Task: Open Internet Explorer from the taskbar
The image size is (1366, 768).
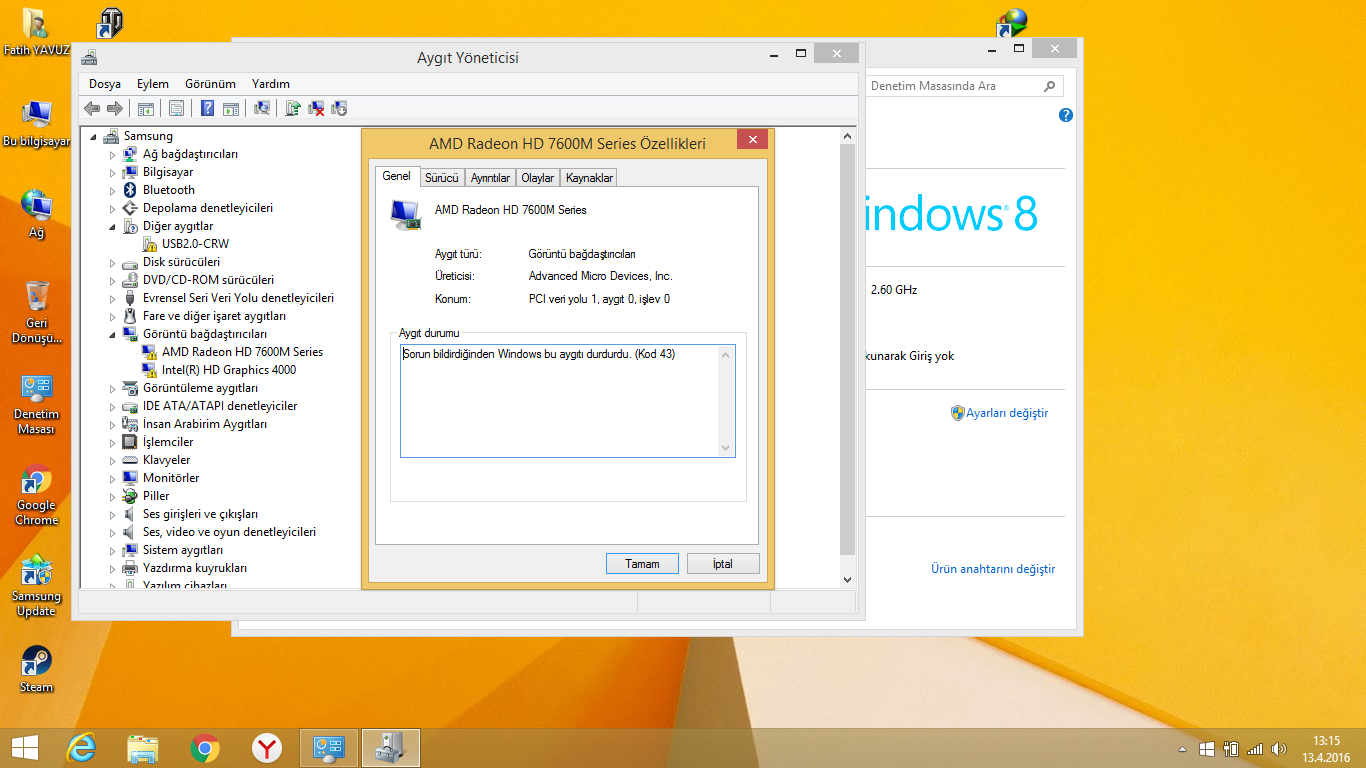Action: point(81,748)
